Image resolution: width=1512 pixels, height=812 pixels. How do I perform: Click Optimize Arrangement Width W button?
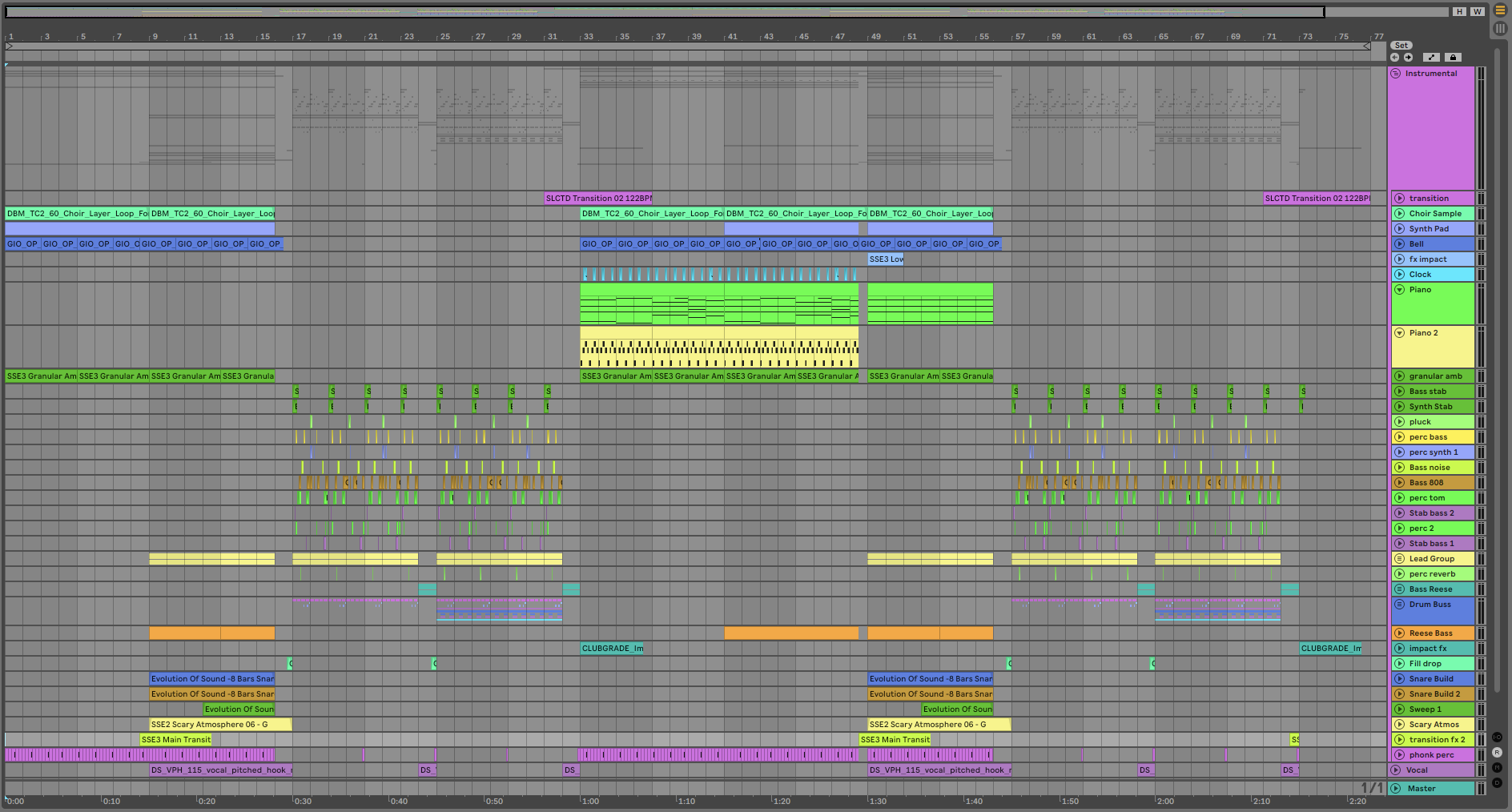[x=1477, y=12]
